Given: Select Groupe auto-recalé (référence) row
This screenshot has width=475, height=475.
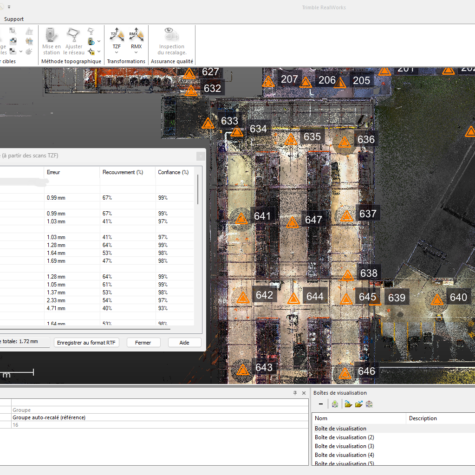Looking at the screenshot, I should (154, 417).
